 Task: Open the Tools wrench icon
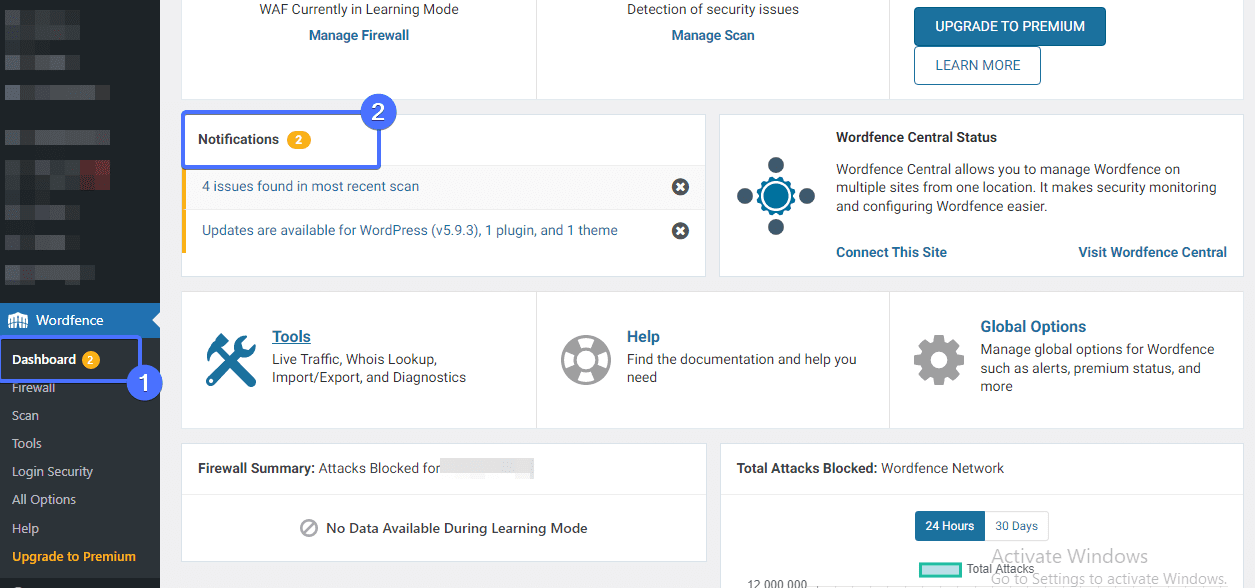click(231, 360)
